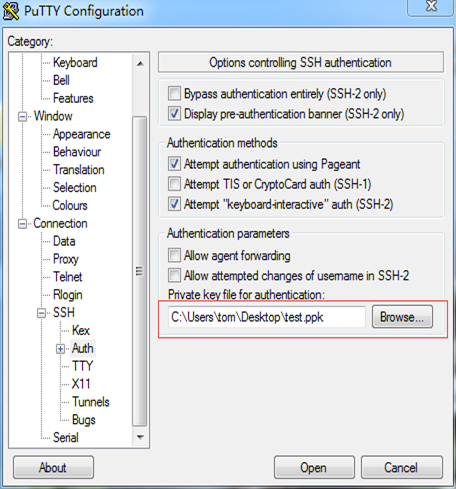
Task: Open Serial settings
Action: click(x=66, y=438)
